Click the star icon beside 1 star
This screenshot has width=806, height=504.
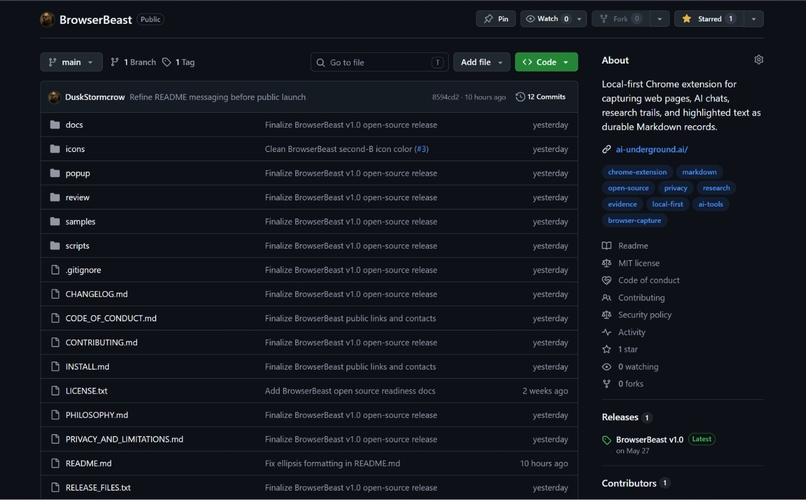[607, 349]
